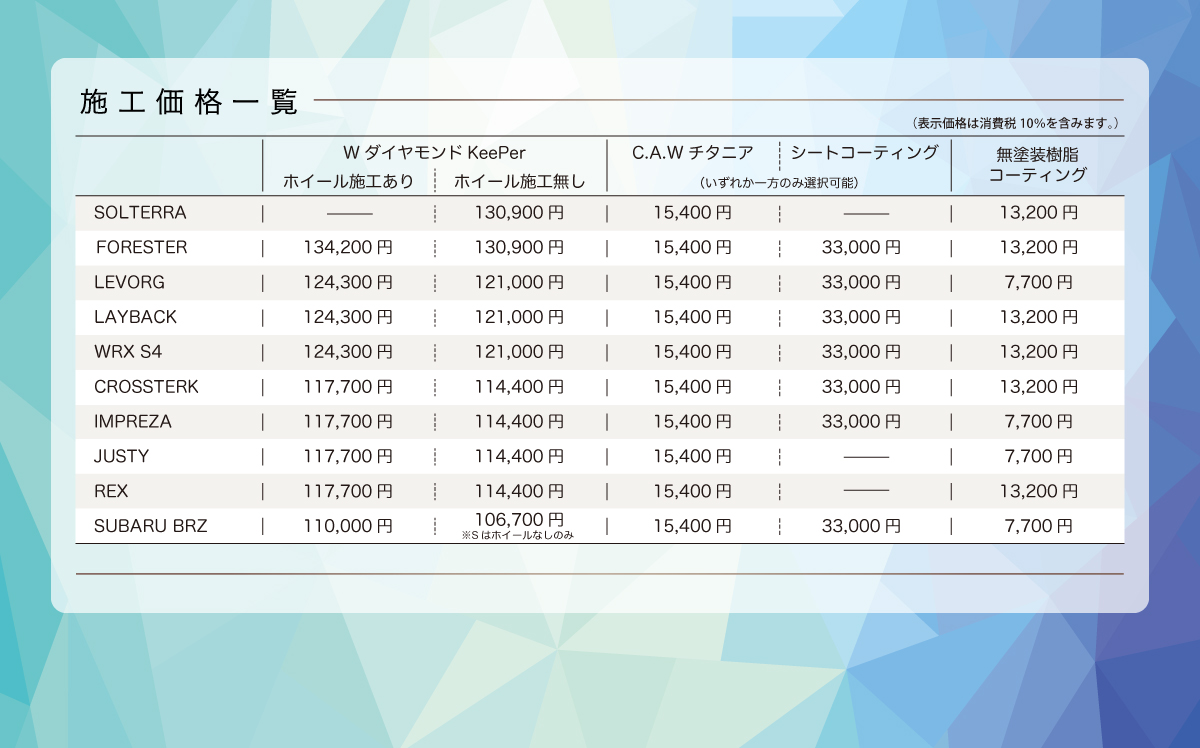
Task: Click CROSSTERK's 114,400円 price
Action: 519,387
